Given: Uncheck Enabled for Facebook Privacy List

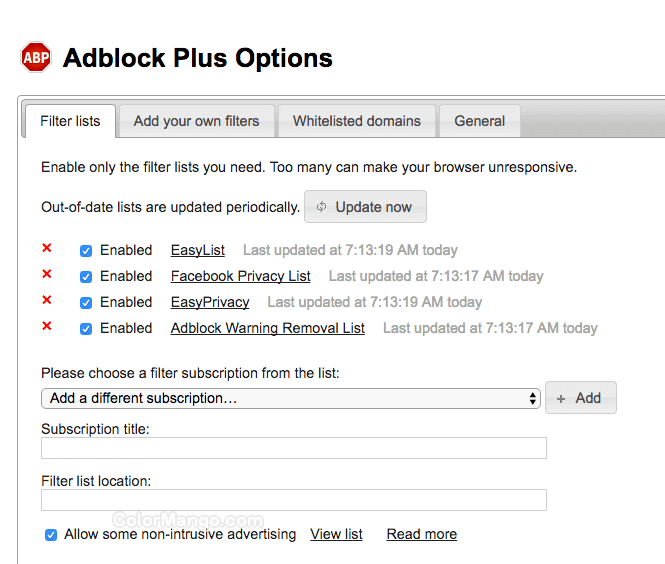Looking at the screenshot, I should tap(86, 277).
